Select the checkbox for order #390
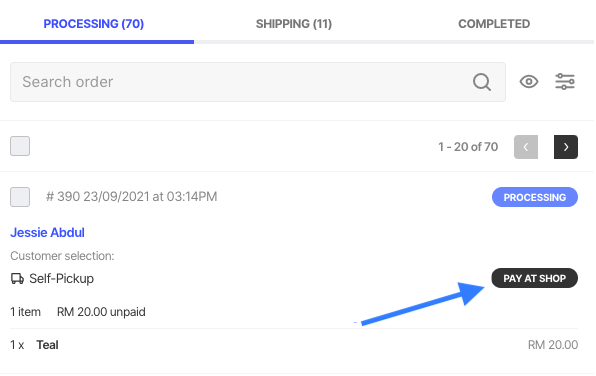The image size is (596, 376). pyautogui.click(x=20, y=197)
